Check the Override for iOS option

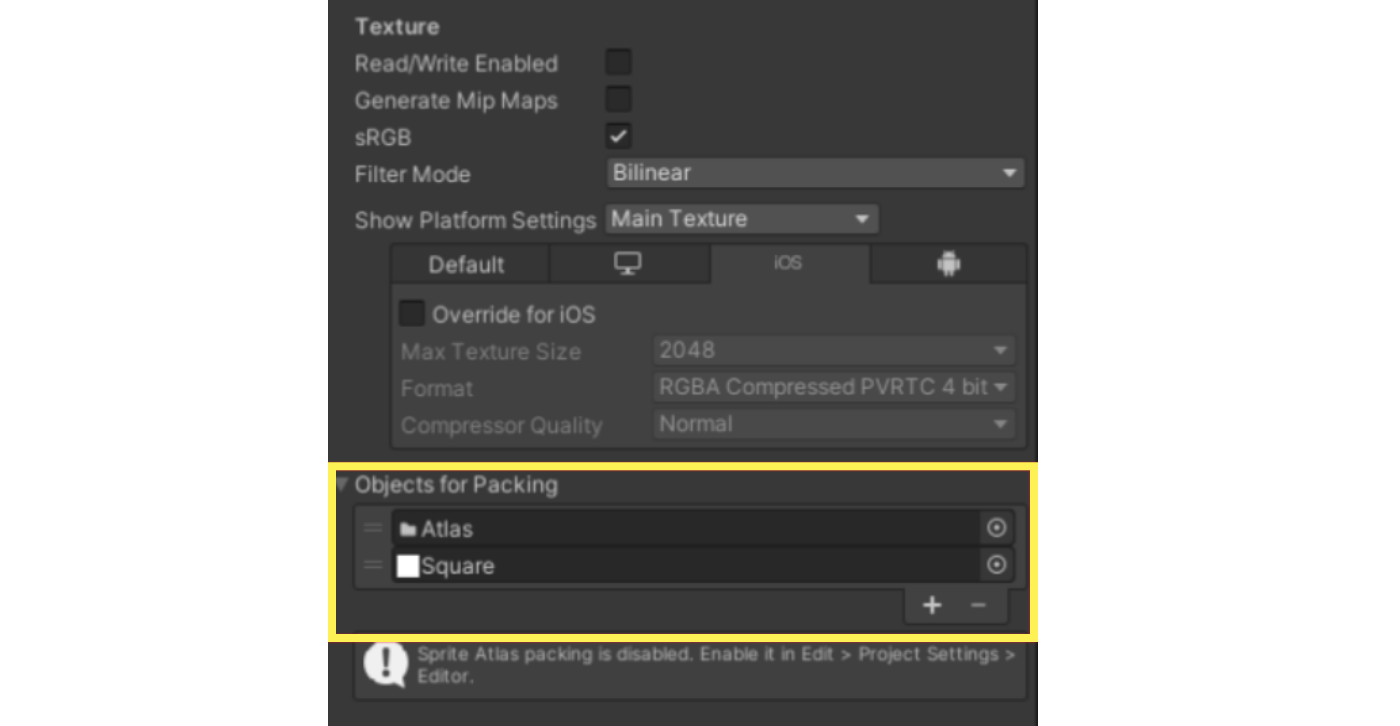pos(411,313)
